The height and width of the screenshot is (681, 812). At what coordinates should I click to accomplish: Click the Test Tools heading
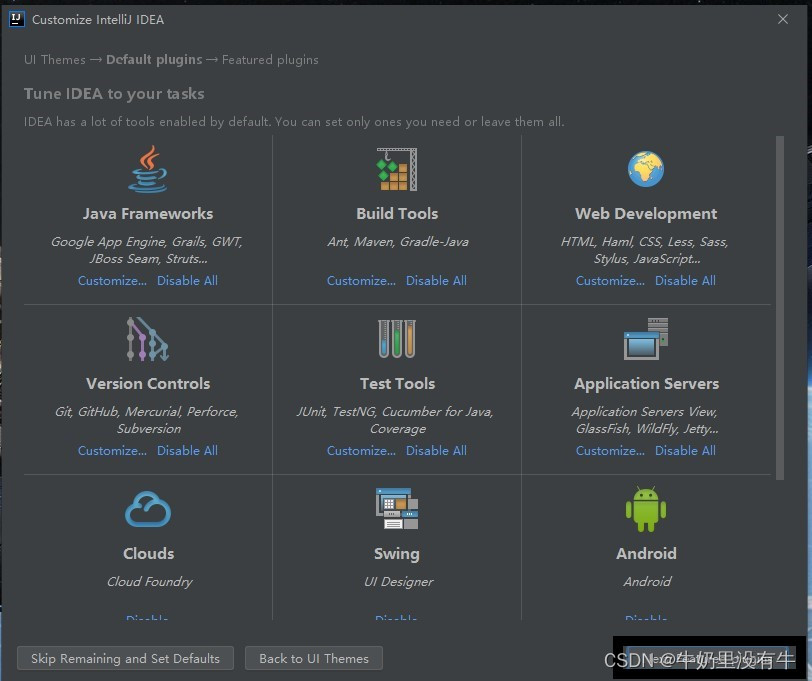pyautogui.click(x=397, y=383)
